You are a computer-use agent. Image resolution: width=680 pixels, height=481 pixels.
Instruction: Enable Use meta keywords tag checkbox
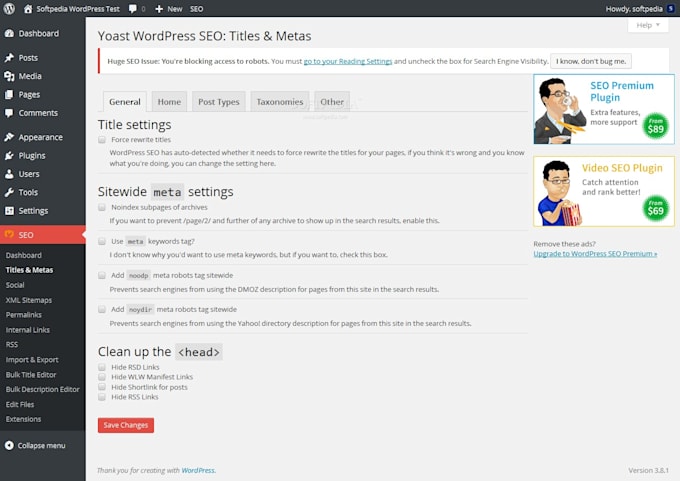tap(102, 241)
